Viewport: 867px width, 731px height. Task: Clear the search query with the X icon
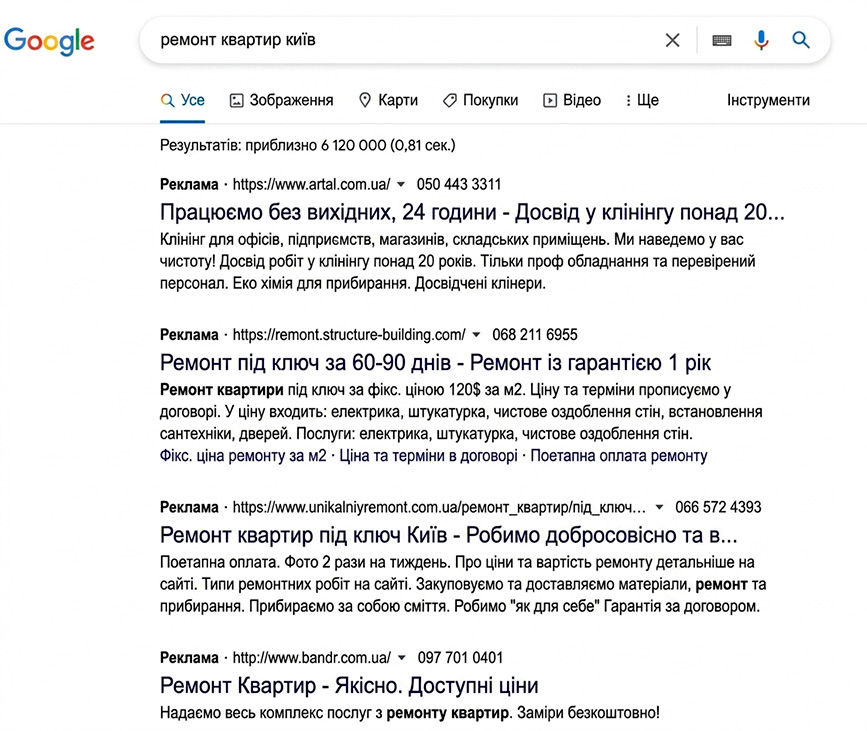tap(672, 40)
